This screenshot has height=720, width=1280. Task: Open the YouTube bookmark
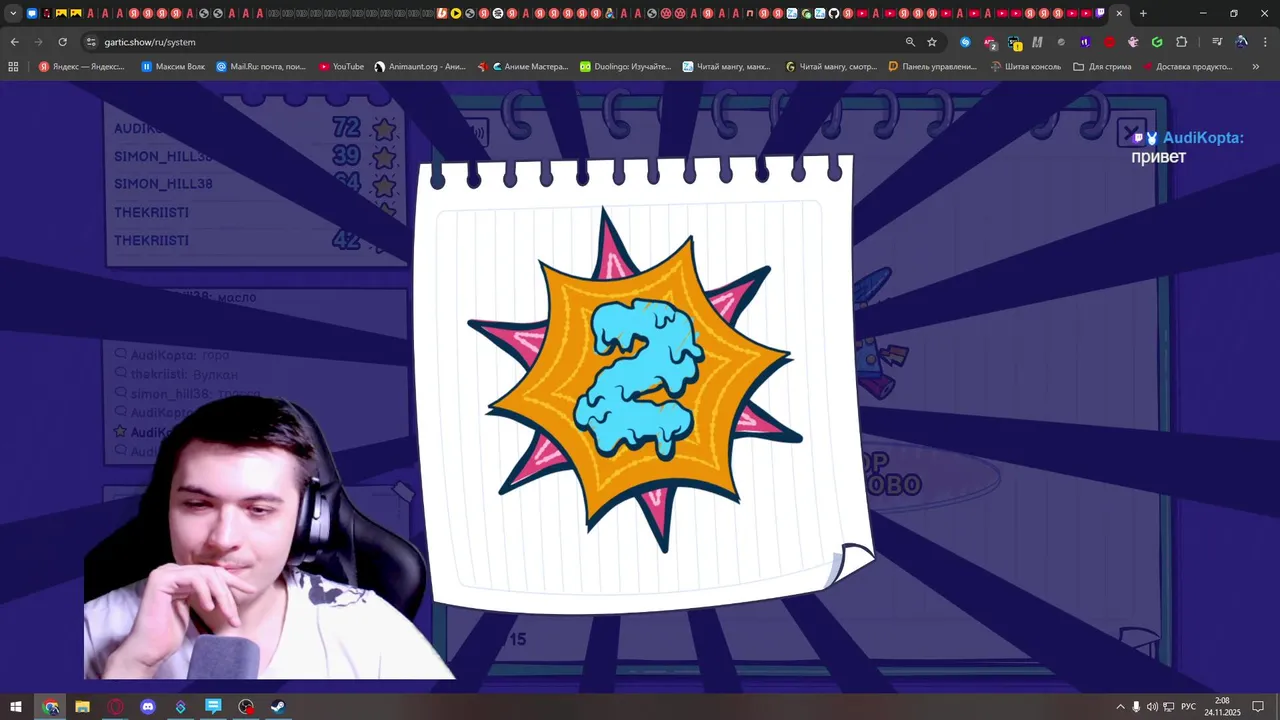pos(341,67)
